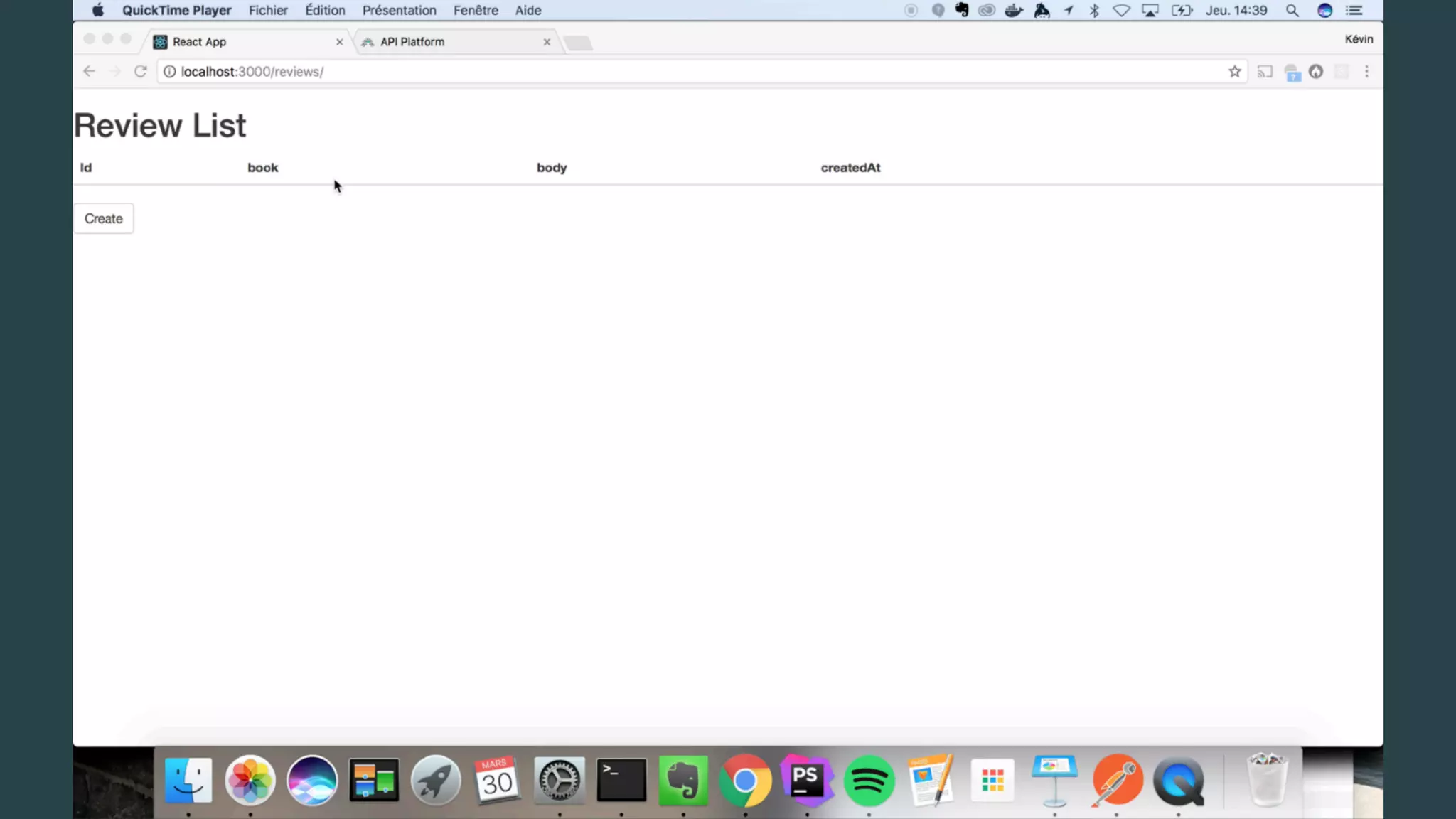This screenshot has width=1456, height=819.
Task: Open the Apple menu
Action: [98, 10]
